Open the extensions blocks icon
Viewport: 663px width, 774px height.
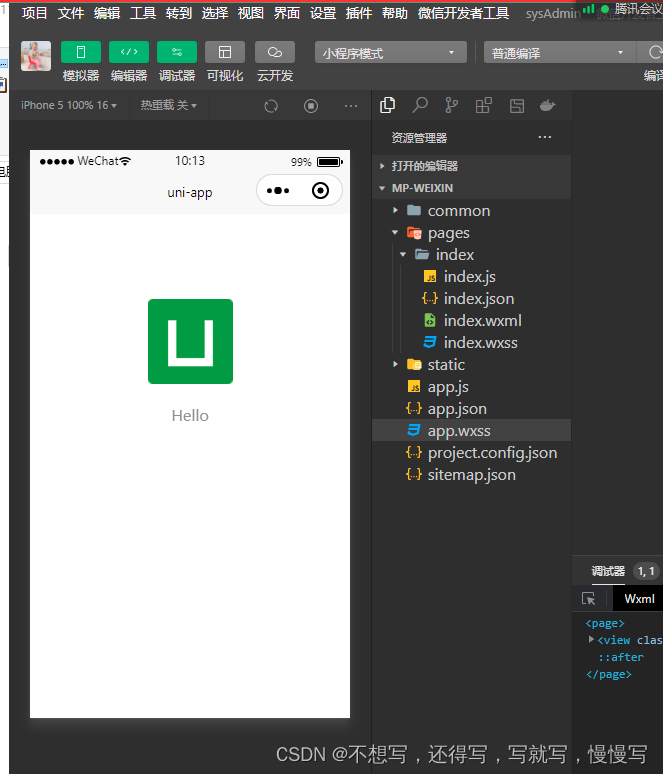click(x=484, y=105)
